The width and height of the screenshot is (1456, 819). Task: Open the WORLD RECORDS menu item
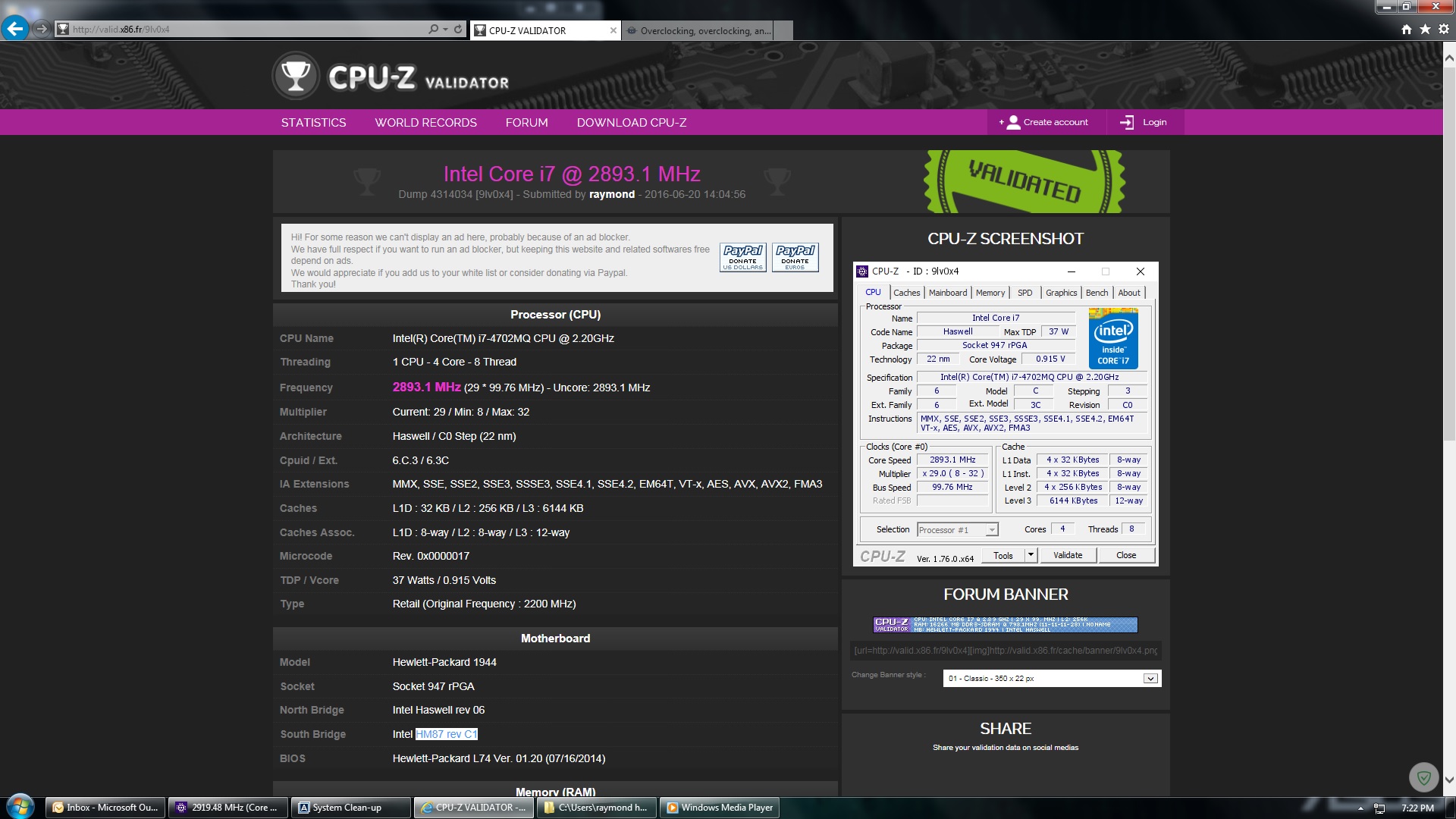coord(425,122)
